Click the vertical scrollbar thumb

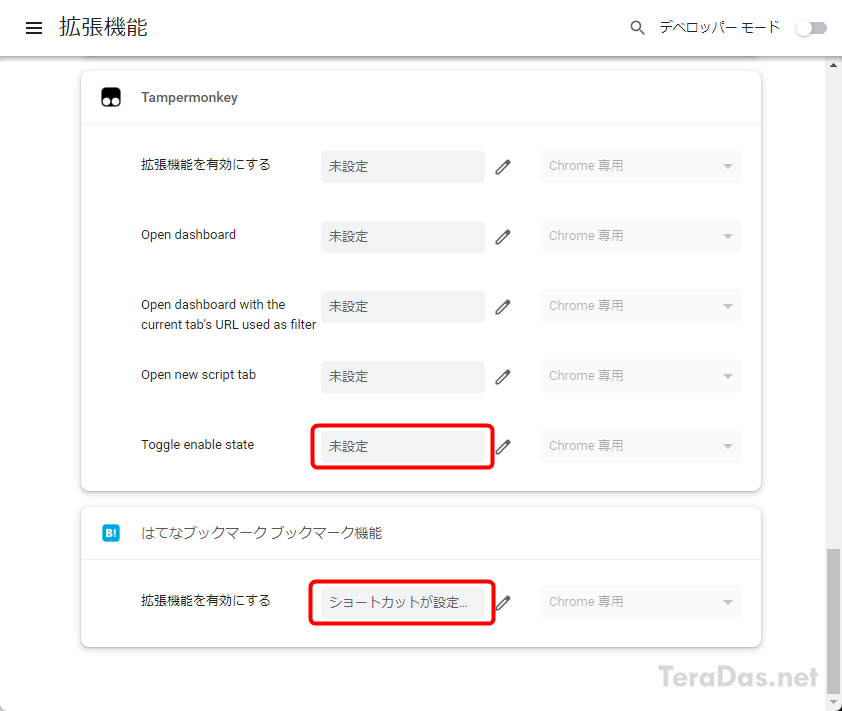click(x=833, y=621)
